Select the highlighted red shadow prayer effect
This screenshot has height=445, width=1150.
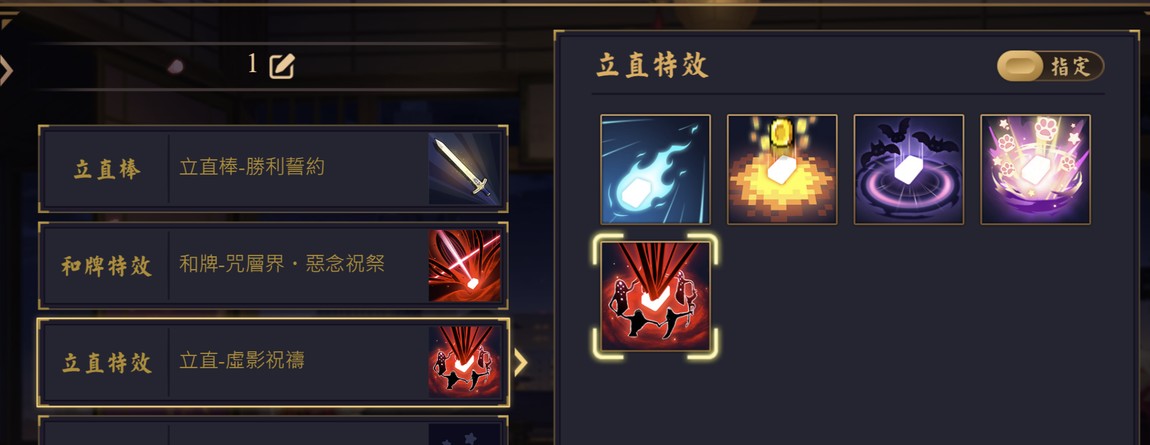655,296
